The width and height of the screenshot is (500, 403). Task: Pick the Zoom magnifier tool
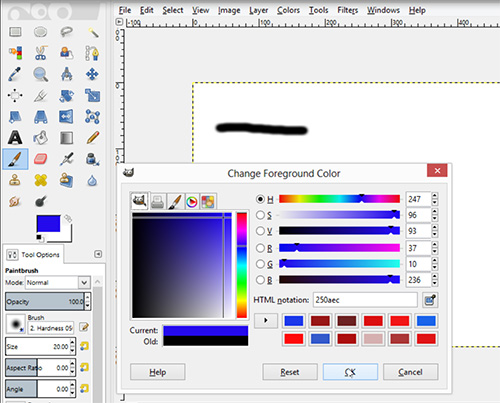[x=41, y=74]
